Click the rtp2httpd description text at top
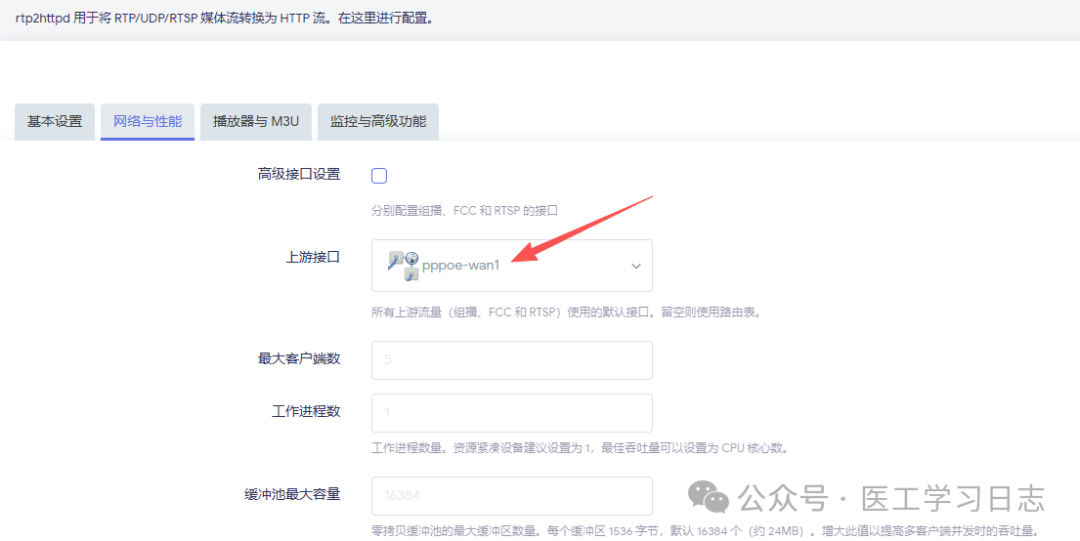This screenshot has width=1080, height=541. (225, 18)
